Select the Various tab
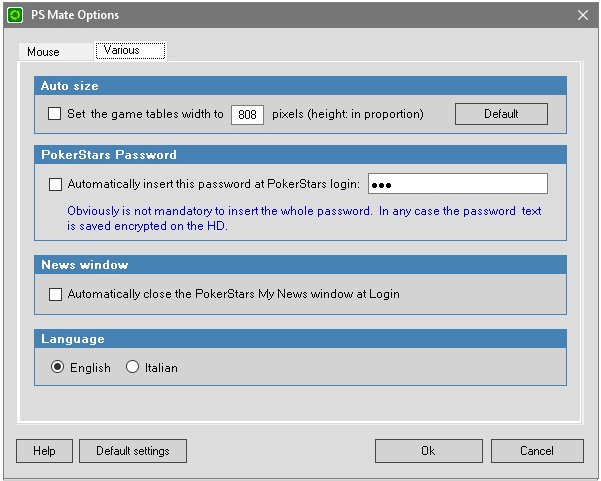601x481 pixels. click(121, 50)
